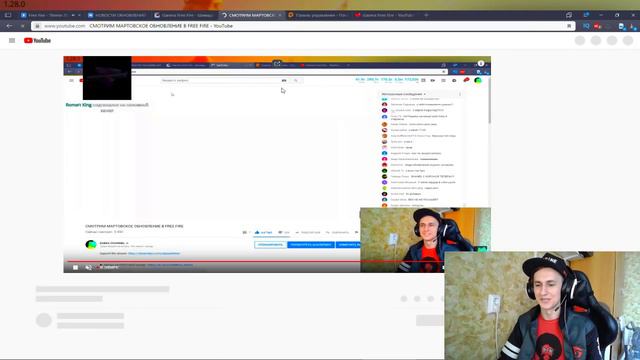The image size is (640, 360).
Task: Focus the address bar page title text
Action: click(161, 26)
